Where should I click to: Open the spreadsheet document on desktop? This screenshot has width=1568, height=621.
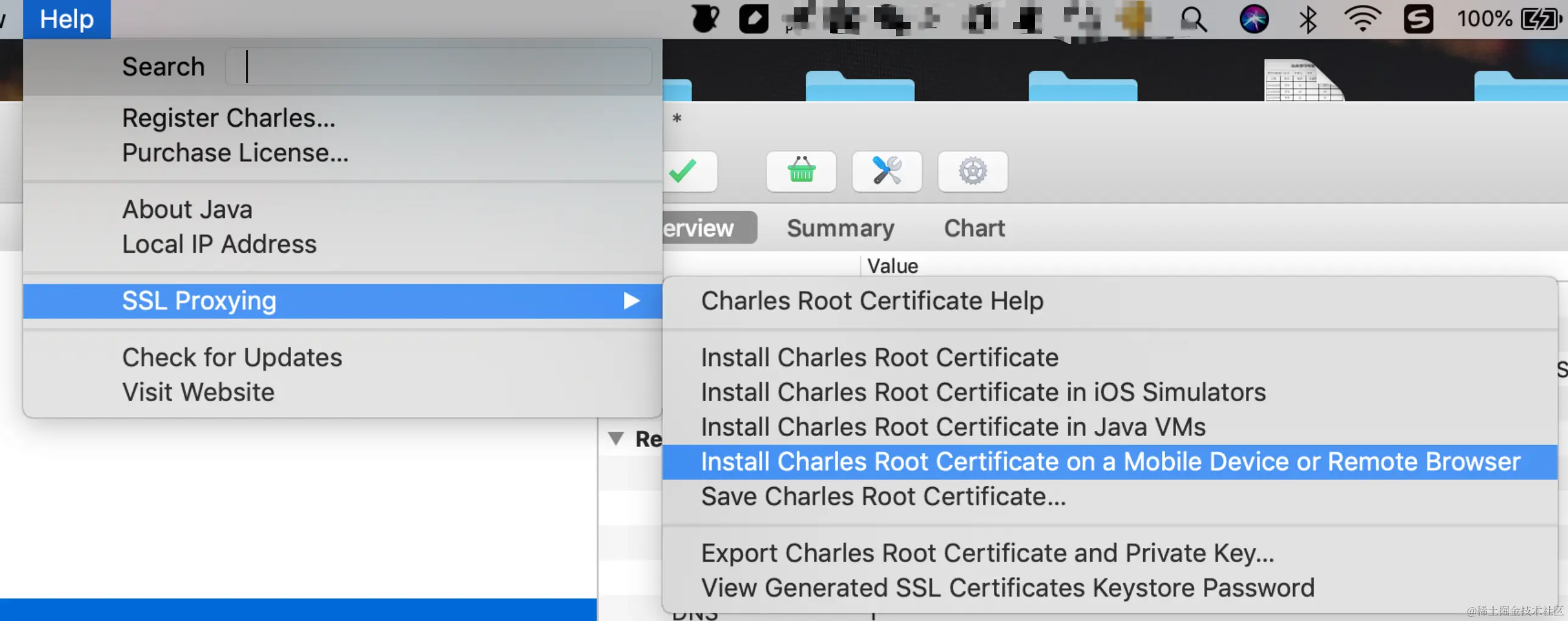click(1303, 80)
